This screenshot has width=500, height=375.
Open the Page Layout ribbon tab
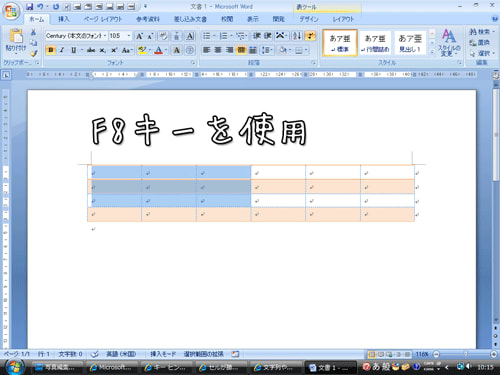click(x=103, y=19)
